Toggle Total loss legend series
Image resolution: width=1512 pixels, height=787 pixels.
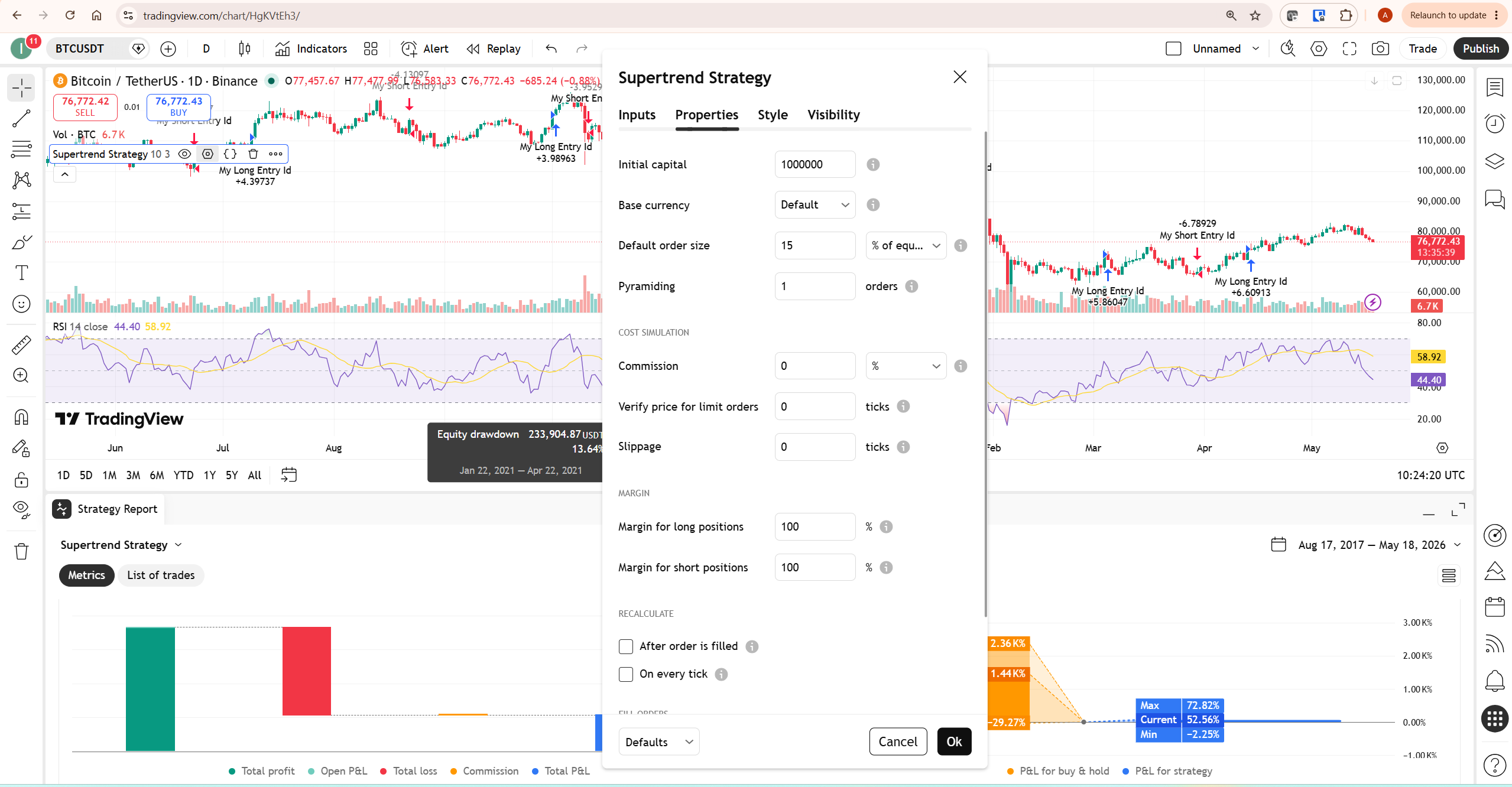click(408, 770)
